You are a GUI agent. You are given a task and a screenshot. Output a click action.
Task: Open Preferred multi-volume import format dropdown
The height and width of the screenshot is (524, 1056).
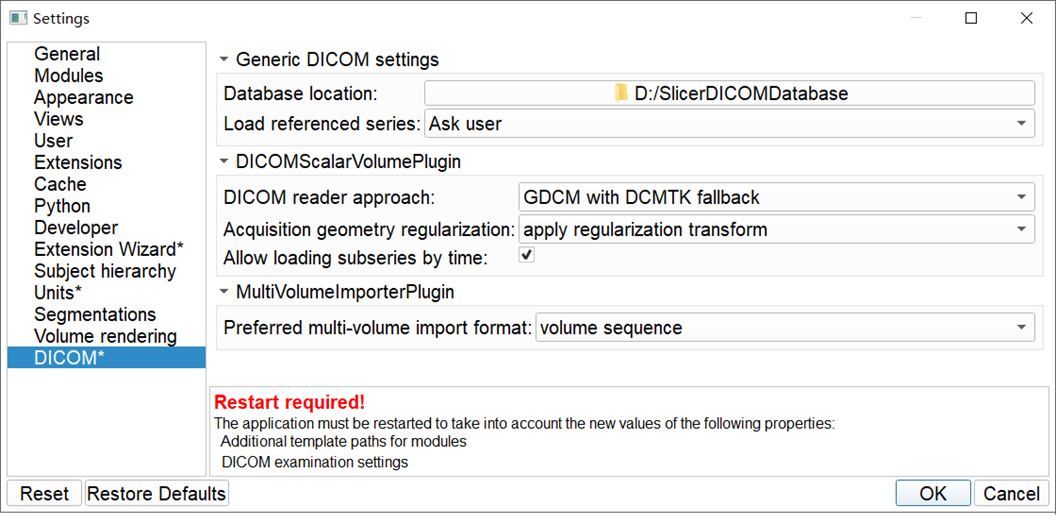(784, 328)
